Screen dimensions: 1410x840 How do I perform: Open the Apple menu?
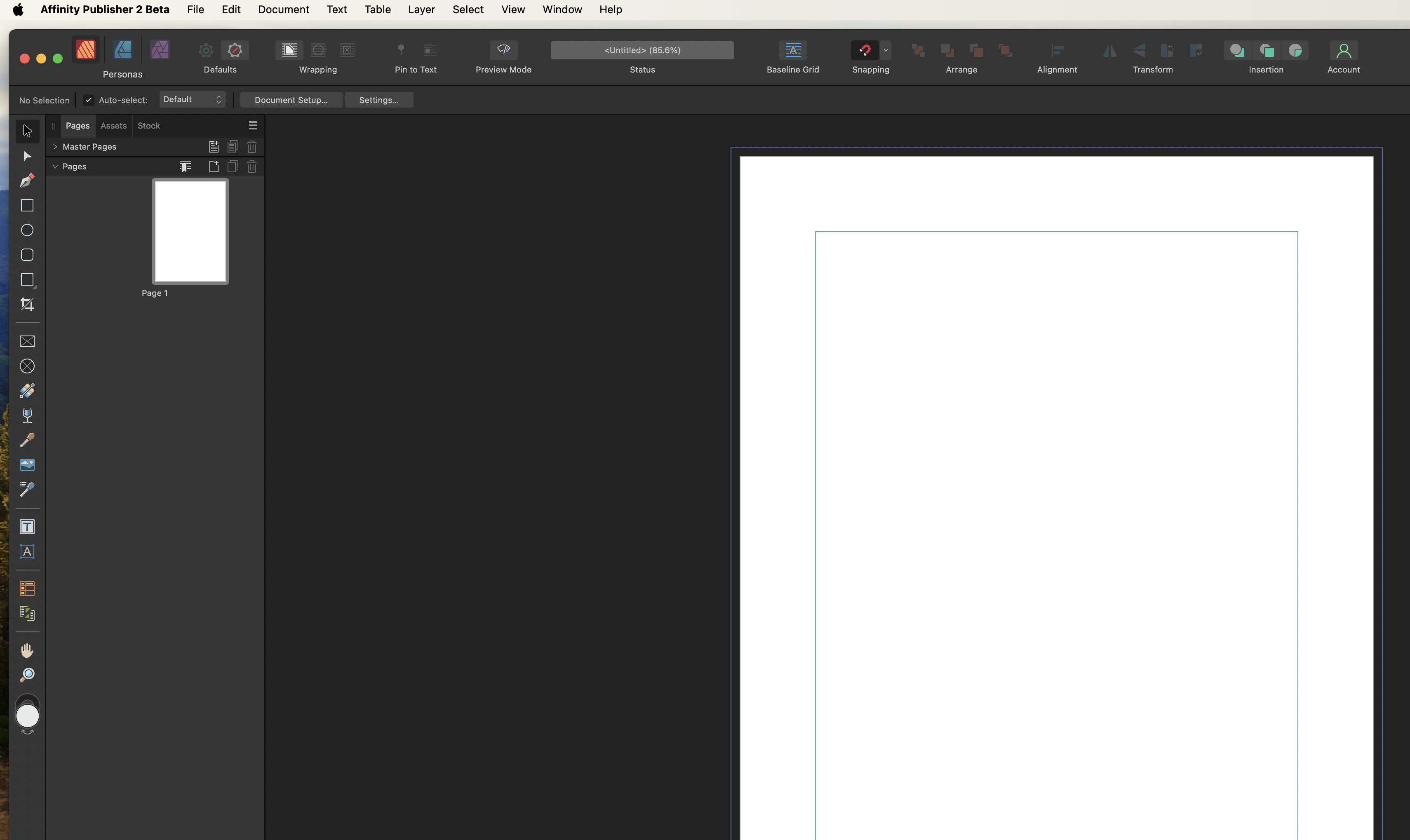[18, 9]
